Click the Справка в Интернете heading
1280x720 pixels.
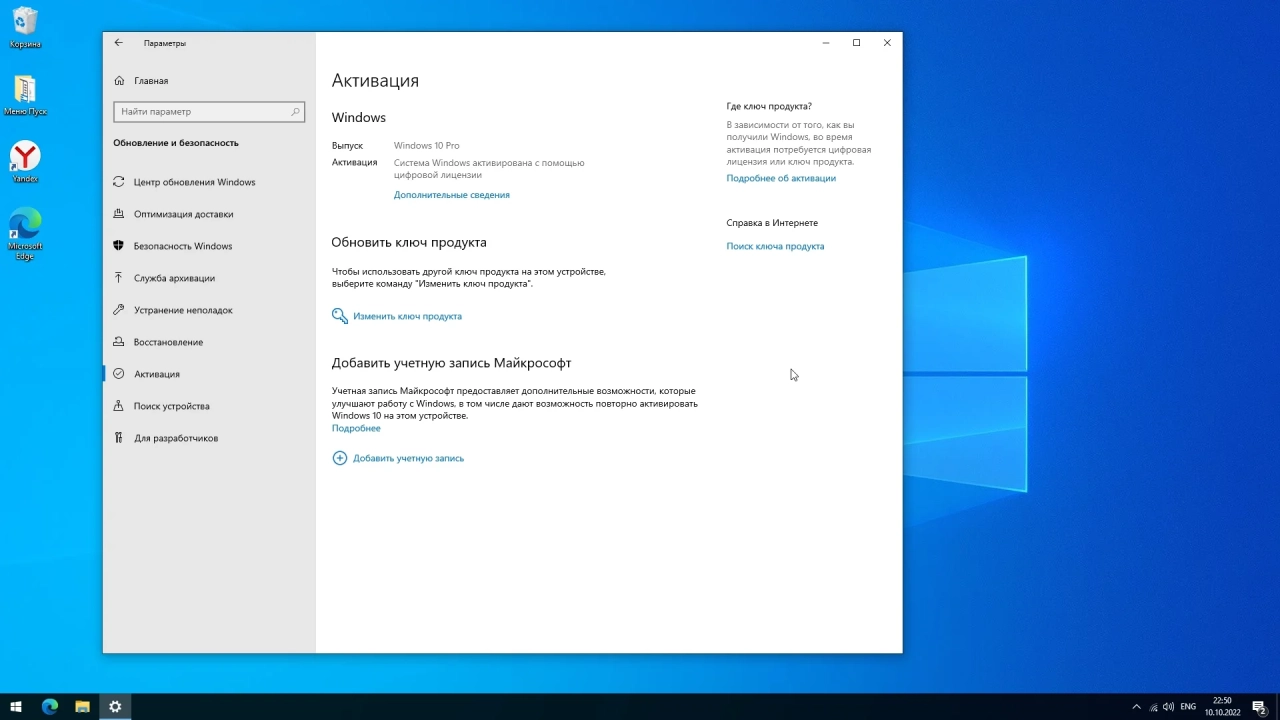[772, 223]
